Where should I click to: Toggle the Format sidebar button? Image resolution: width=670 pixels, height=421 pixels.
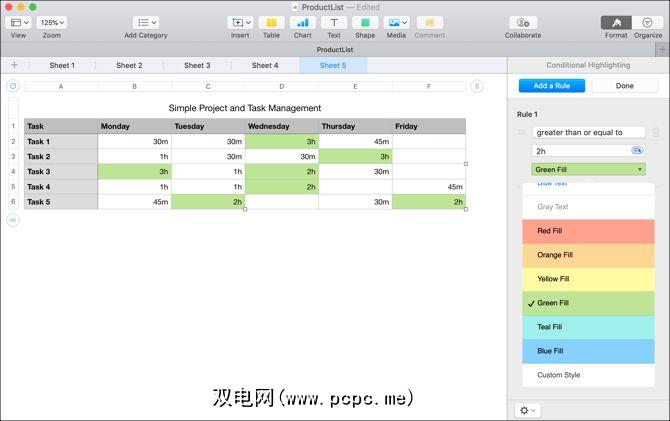(615, 22)
